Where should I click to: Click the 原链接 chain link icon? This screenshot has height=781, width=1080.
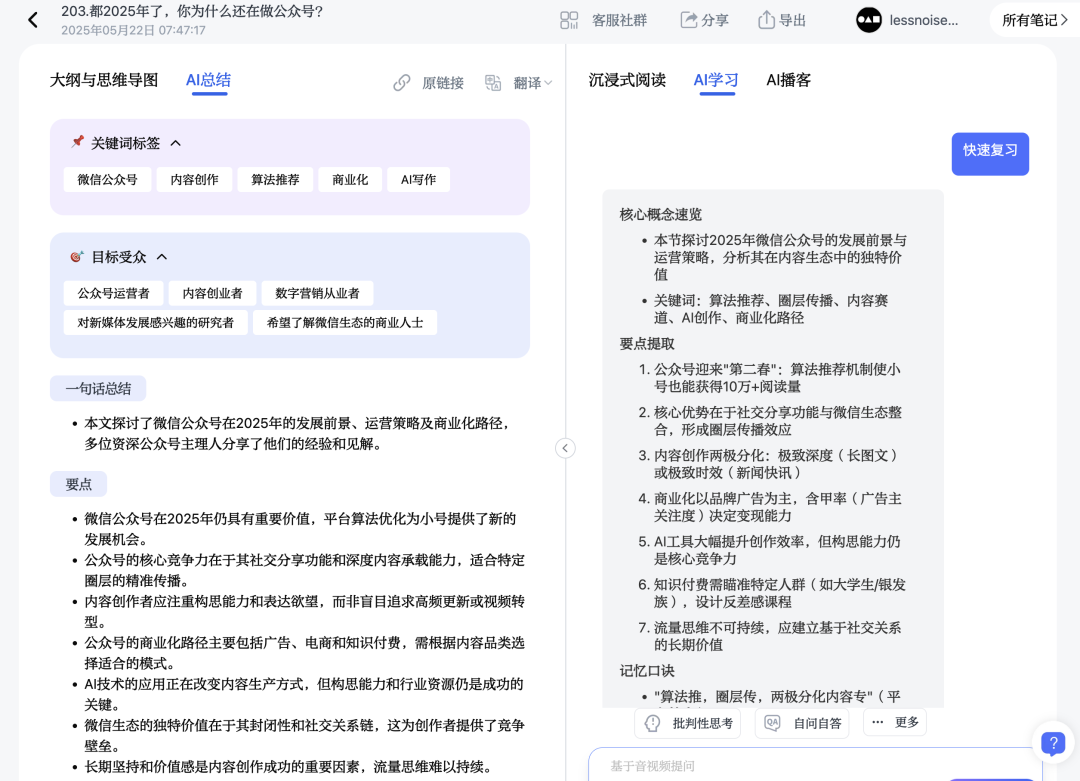tap(402, 83)
